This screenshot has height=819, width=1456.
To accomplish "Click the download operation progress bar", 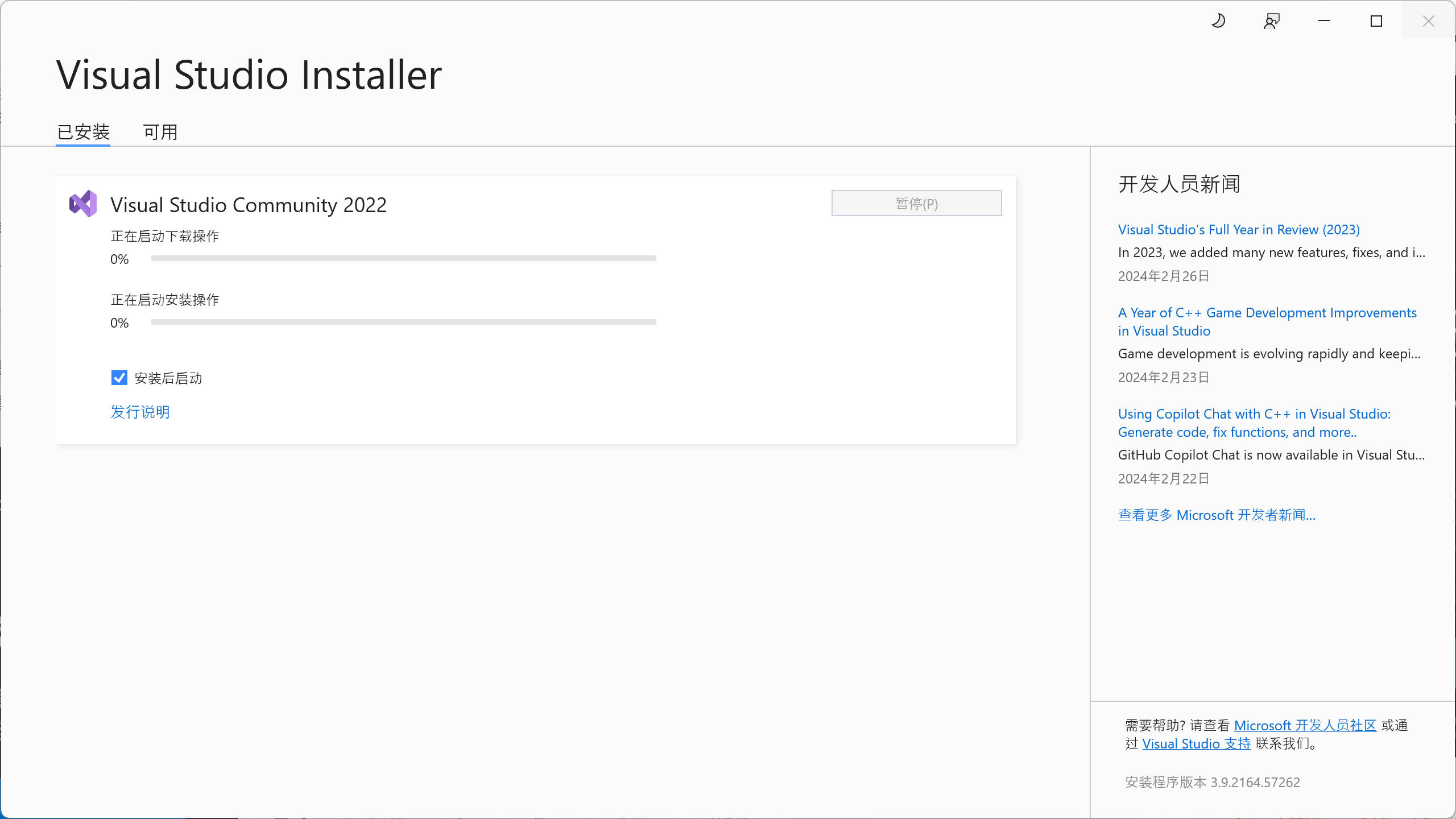I will pyautogui.click(x=403, y=258).
